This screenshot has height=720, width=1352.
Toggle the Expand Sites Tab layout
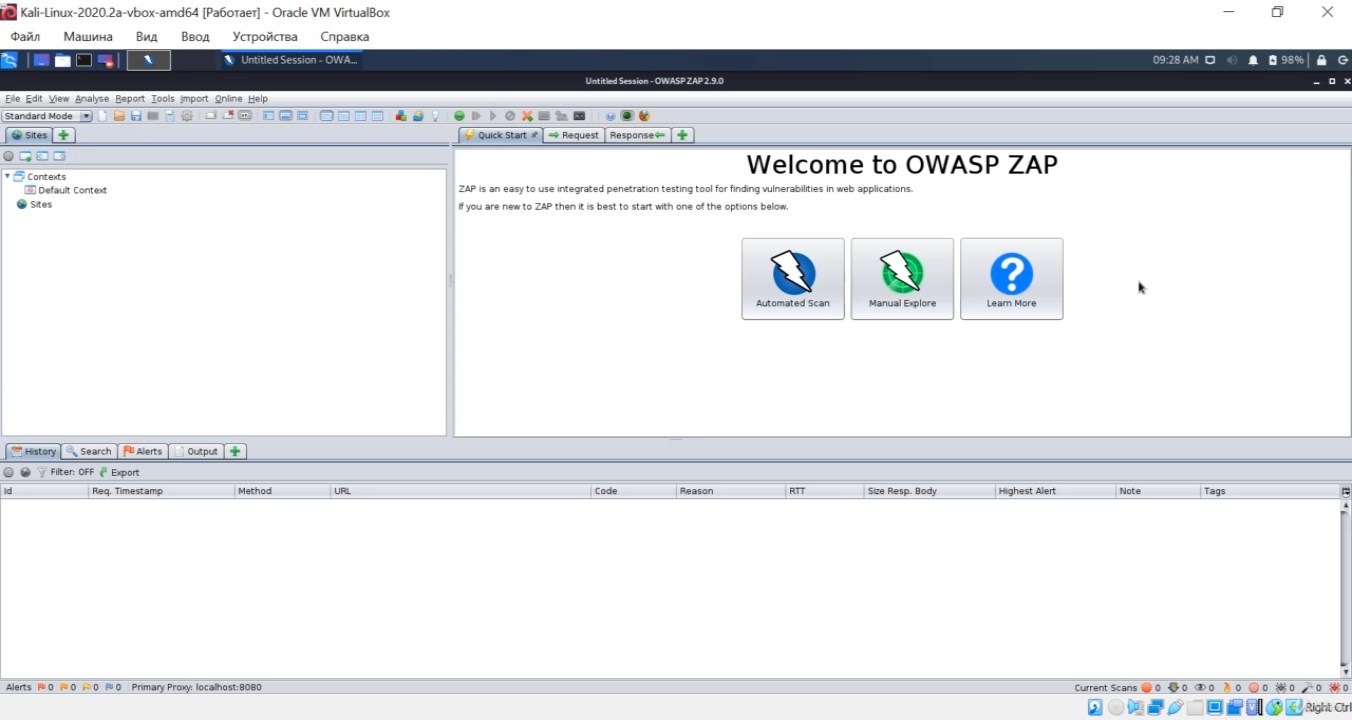[x=269, y=116]
